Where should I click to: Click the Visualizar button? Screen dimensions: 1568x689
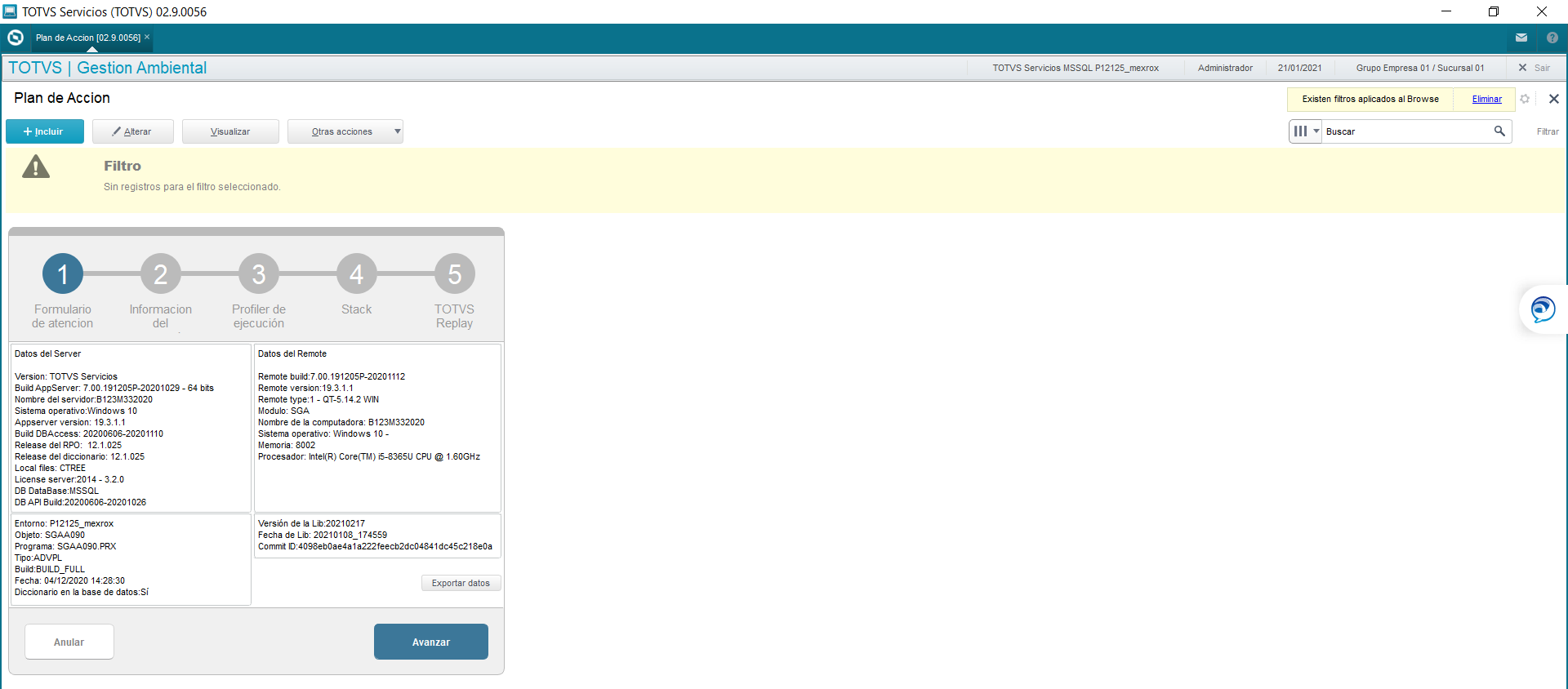230,131
